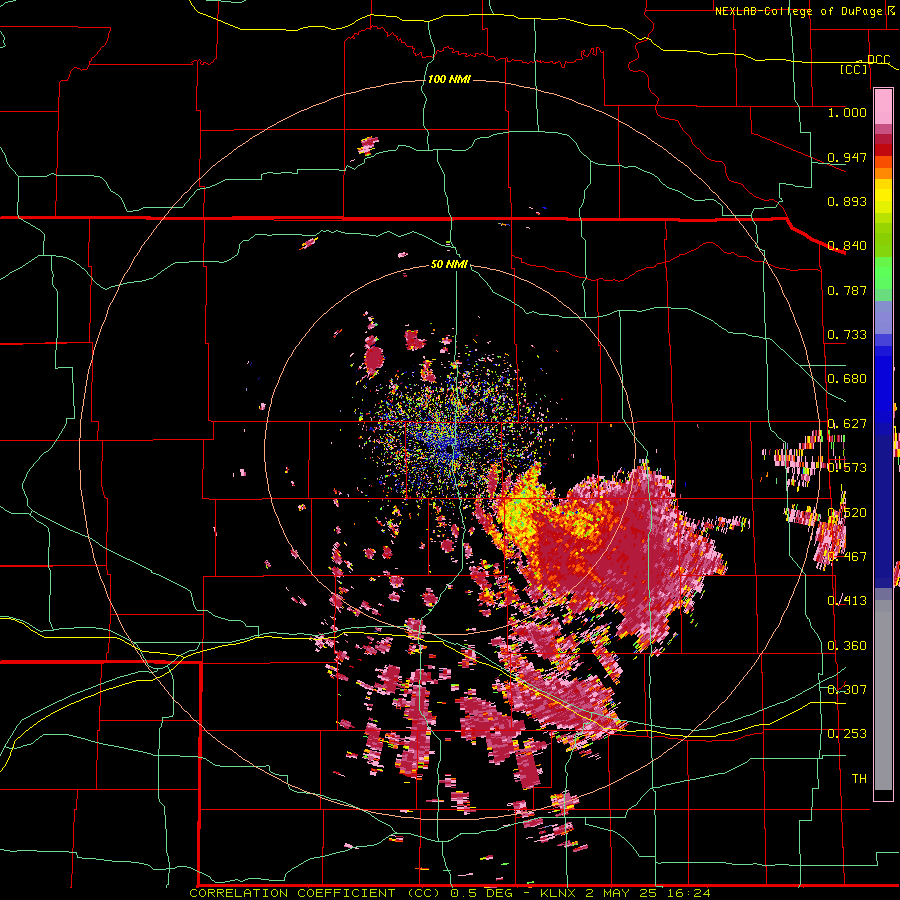Image resolution: width=900 pixels, height=900 pixels.
Task: Click the [CC] units label above the color bar
Action: click(x=854, y=69)
